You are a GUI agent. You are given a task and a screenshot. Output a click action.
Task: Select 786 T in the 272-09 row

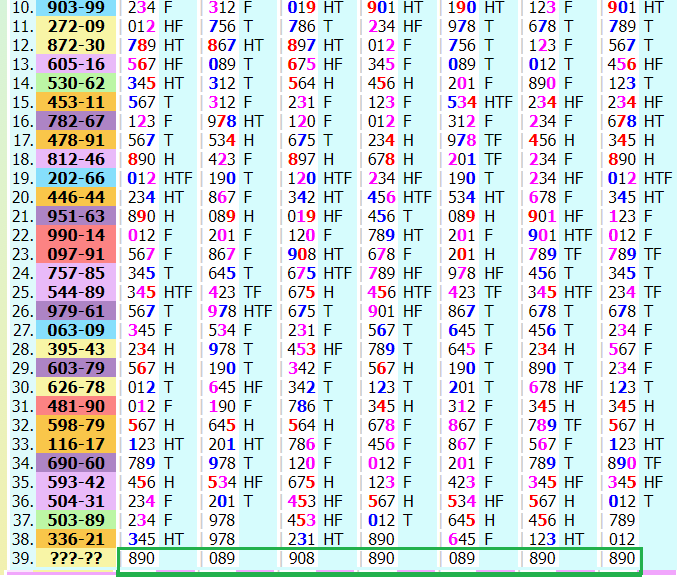tap(310, 26)
